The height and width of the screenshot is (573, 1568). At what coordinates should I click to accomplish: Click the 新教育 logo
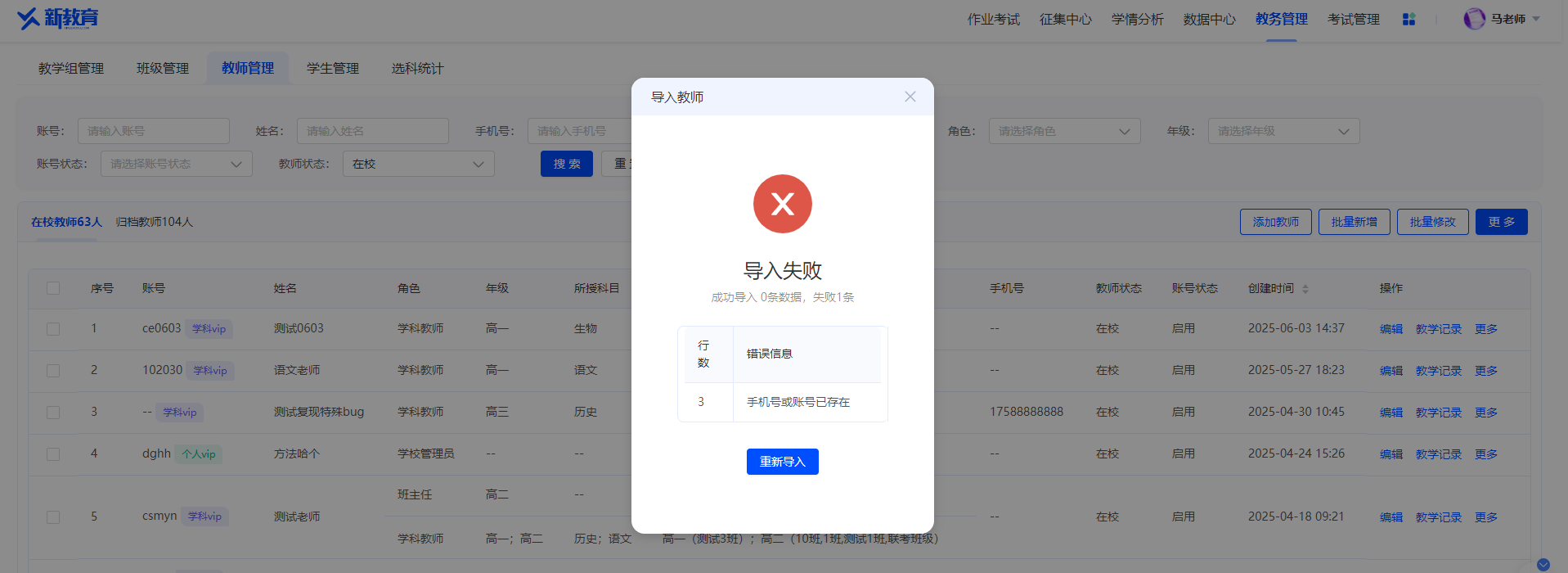click(57, 18)
